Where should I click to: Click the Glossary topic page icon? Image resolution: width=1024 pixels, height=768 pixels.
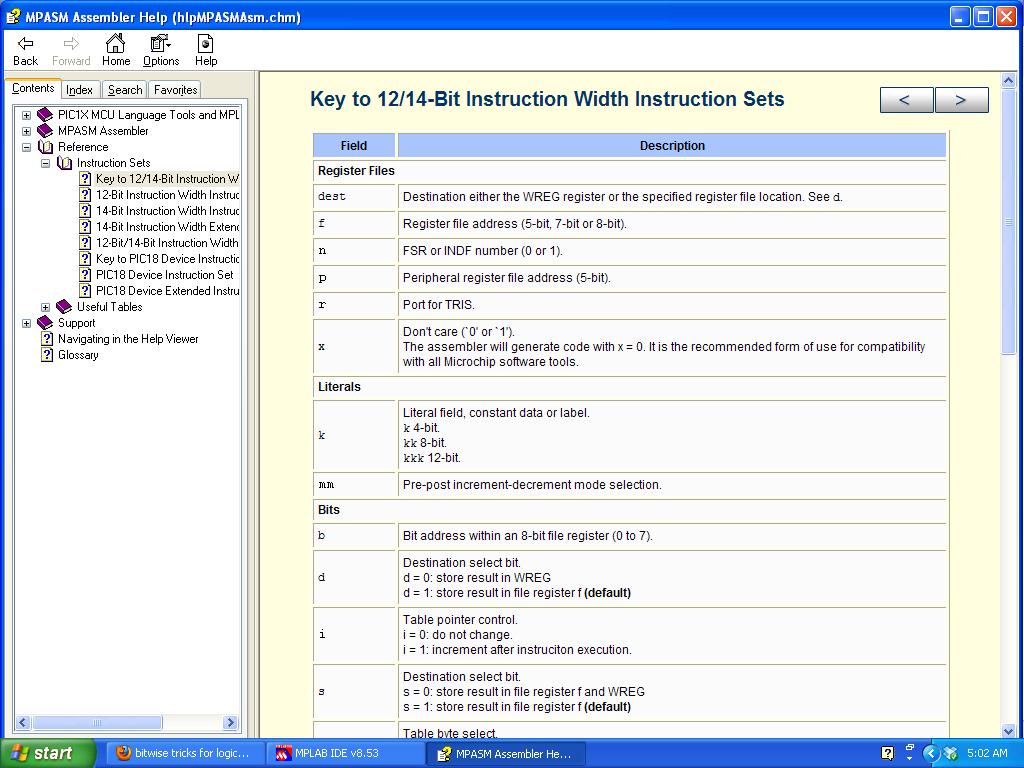(46, 355)
